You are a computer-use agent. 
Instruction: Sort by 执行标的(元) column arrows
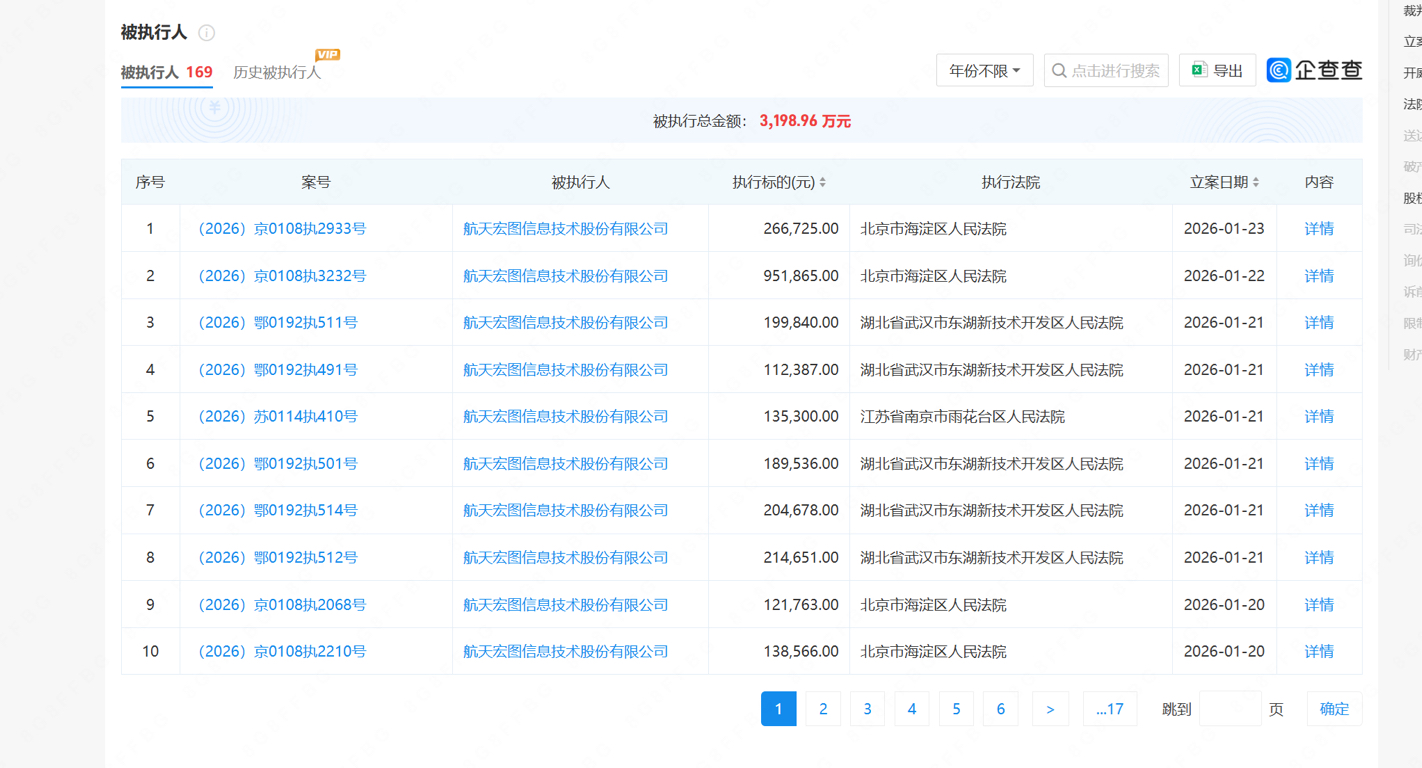(x=823, y=183)
